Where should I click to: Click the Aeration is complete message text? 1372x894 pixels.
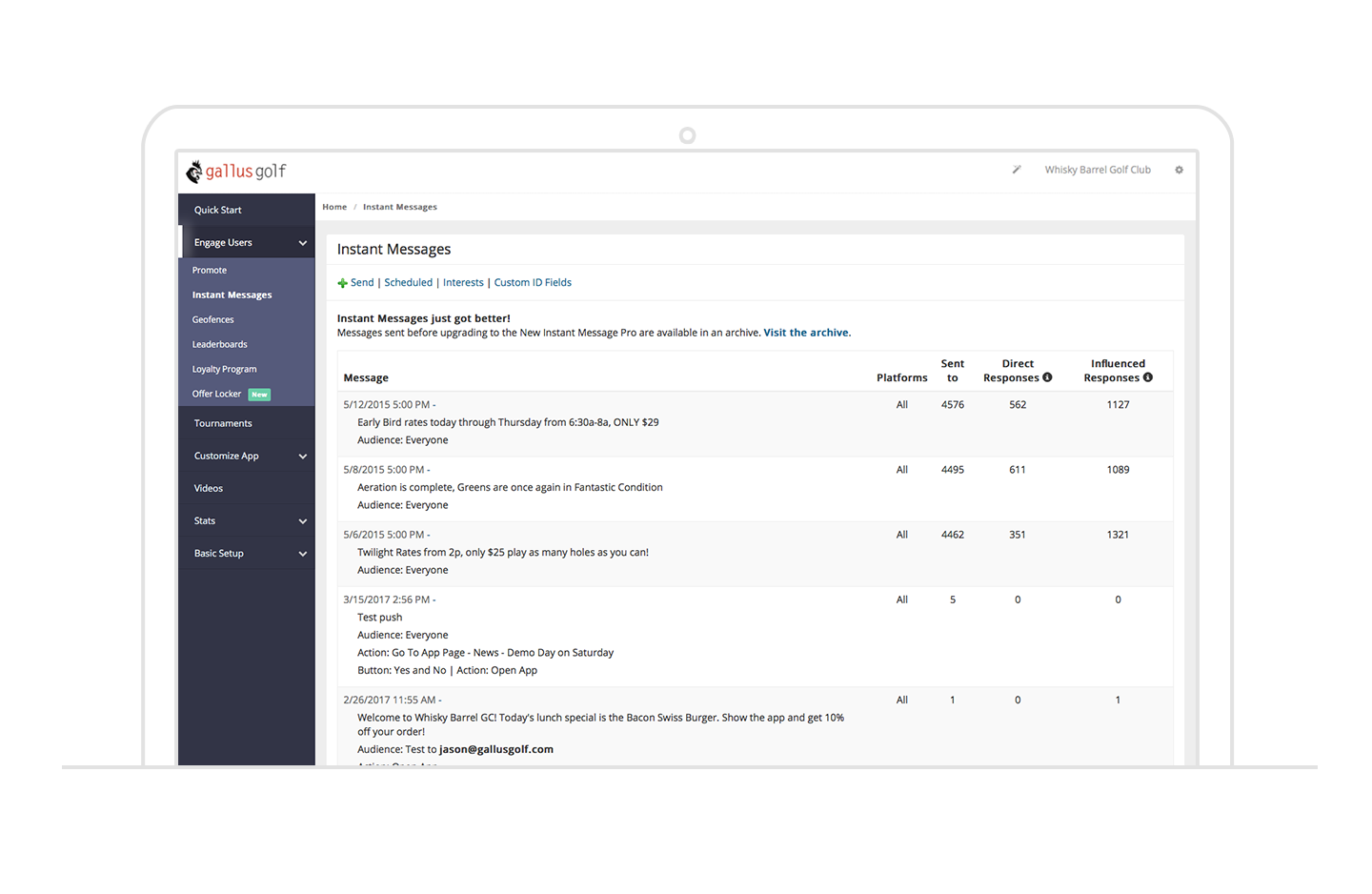[510, 487]
